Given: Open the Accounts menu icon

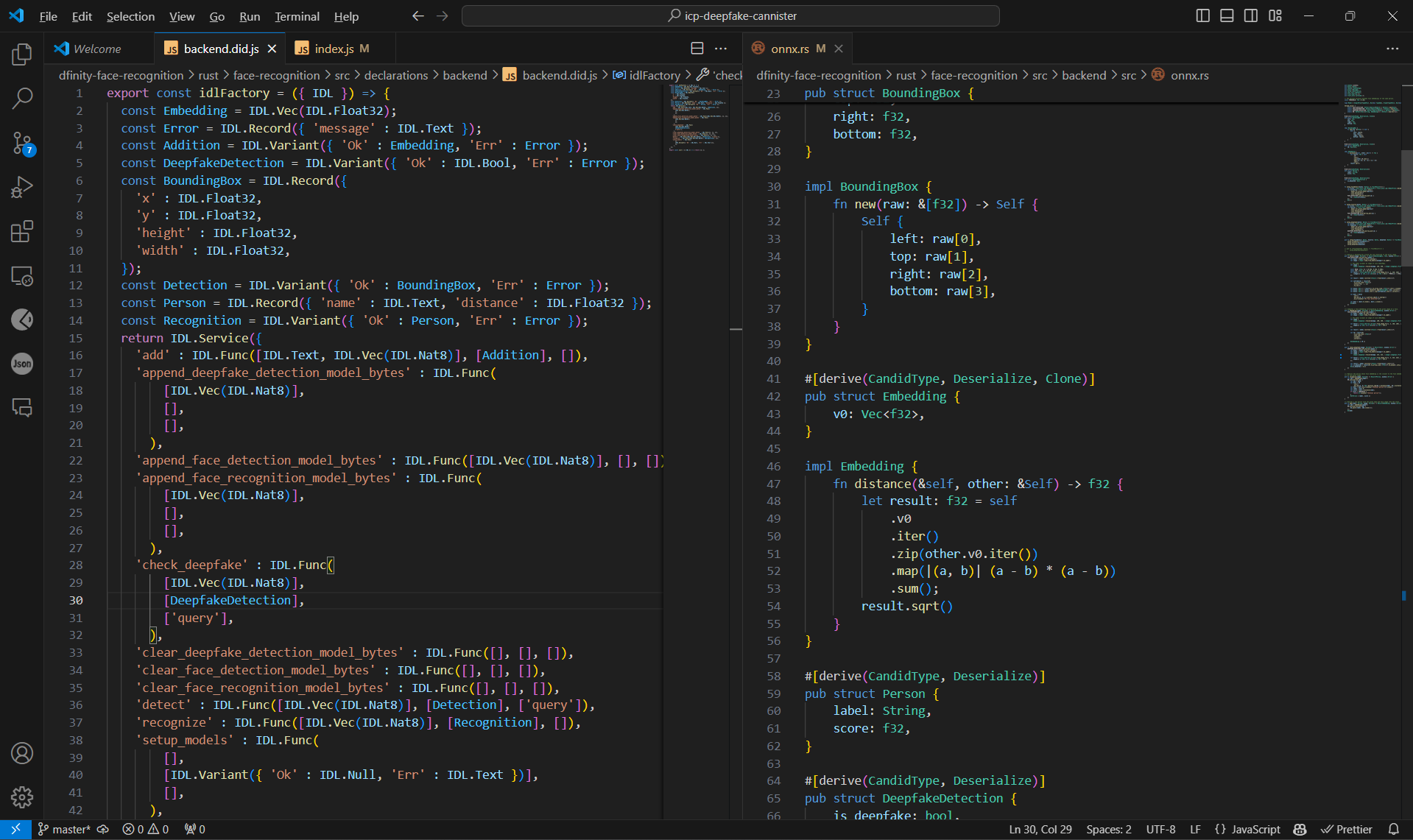Looking at the screenshot, I should coord(22,753).
